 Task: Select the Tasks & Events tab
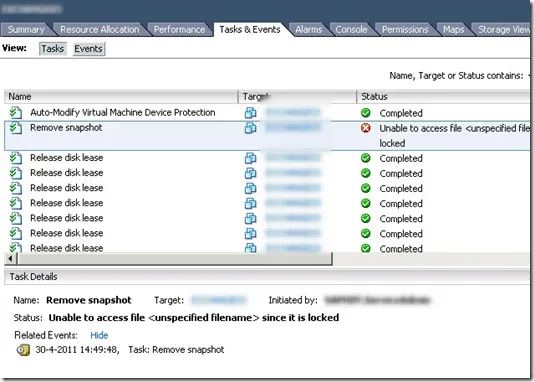click(250, 30)
